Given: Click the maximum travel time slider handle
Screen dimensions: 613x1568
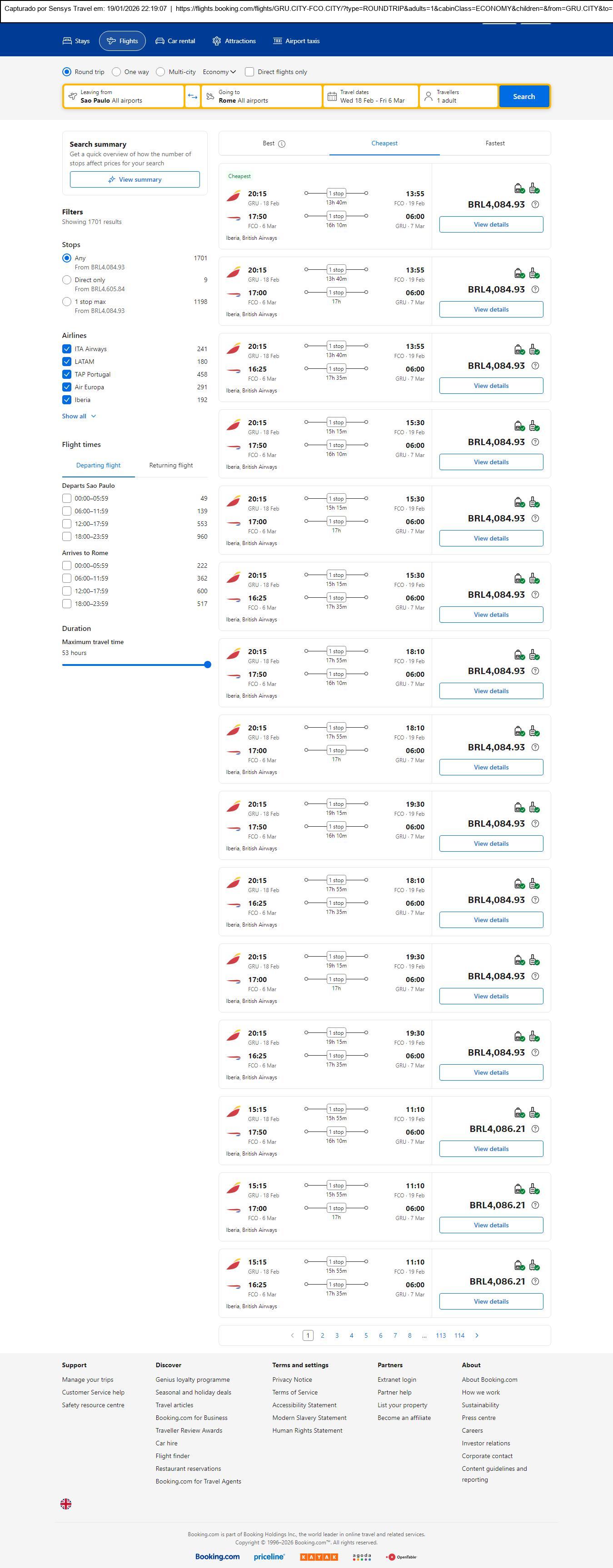Looking at the screenshot, I should tap(208, 665).
